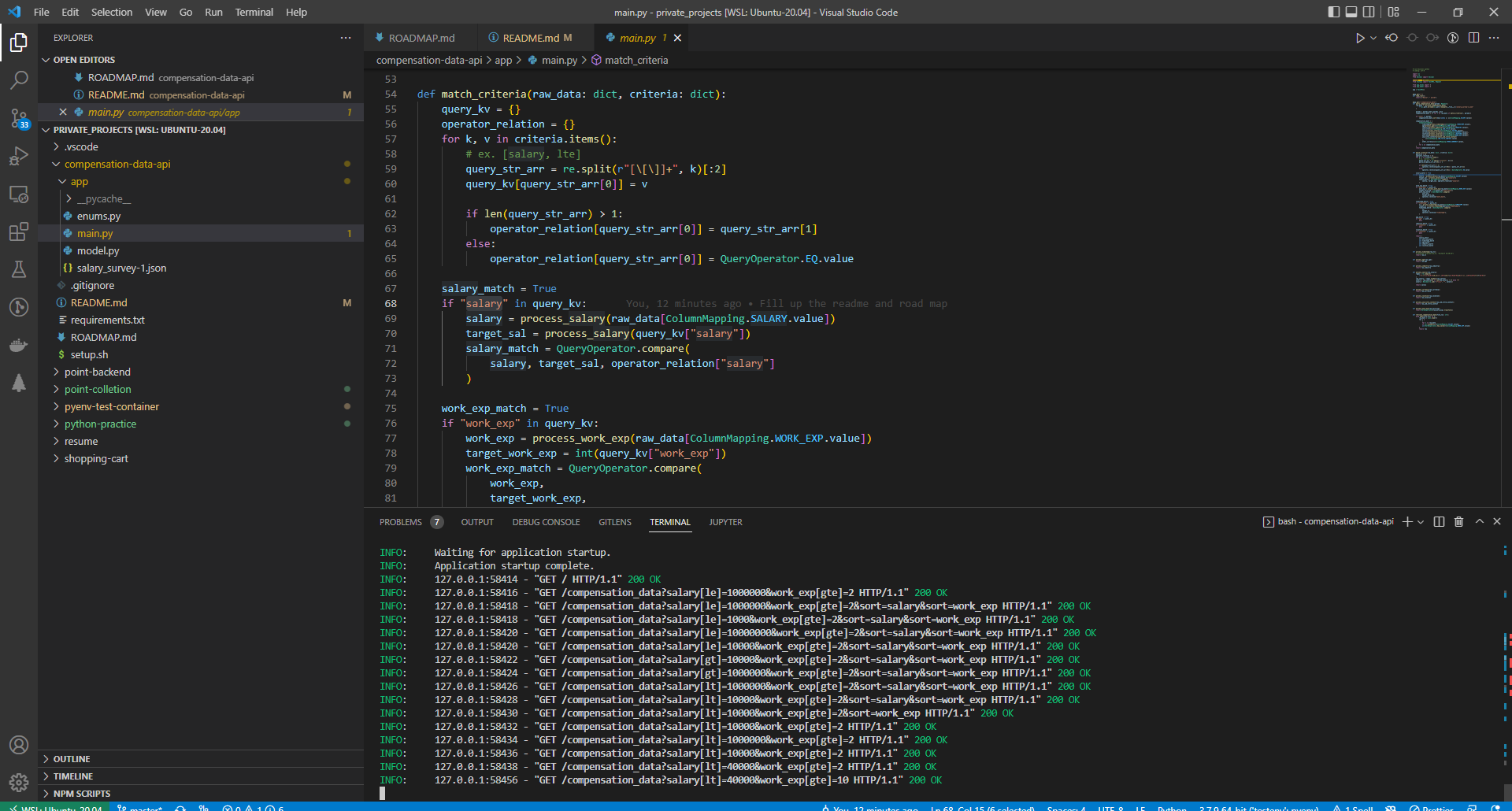Open Explorer Views and More Actions ellipsis
Screen dimensions: 1512x811
tap(346, 38)
